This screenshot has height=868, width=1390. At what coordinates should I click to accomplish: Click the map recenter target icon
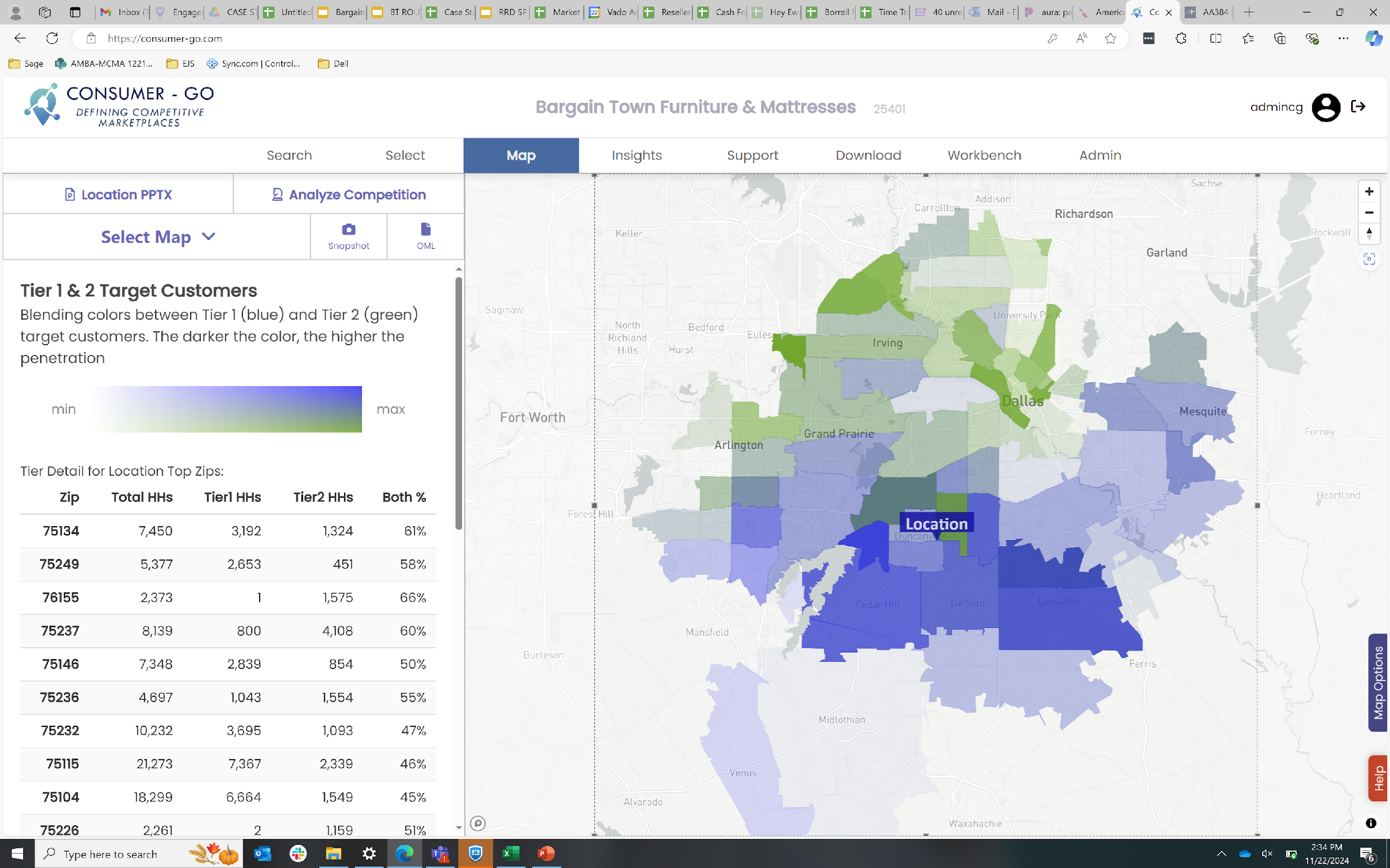[x=1369, y=260]
